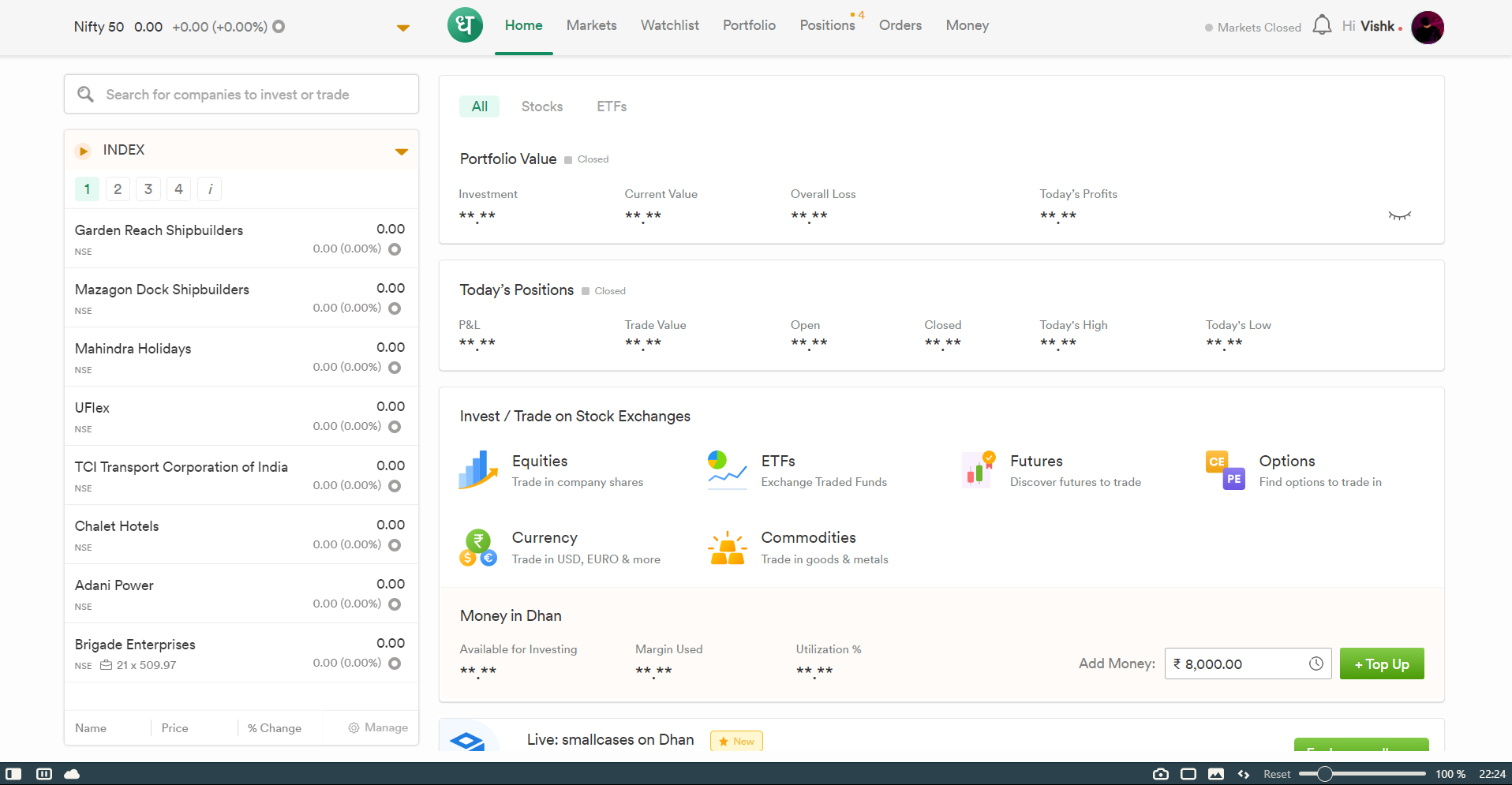Click the orange play icon beside INDEX
The width and height of the screenshot is (1512, 785).
83,151
